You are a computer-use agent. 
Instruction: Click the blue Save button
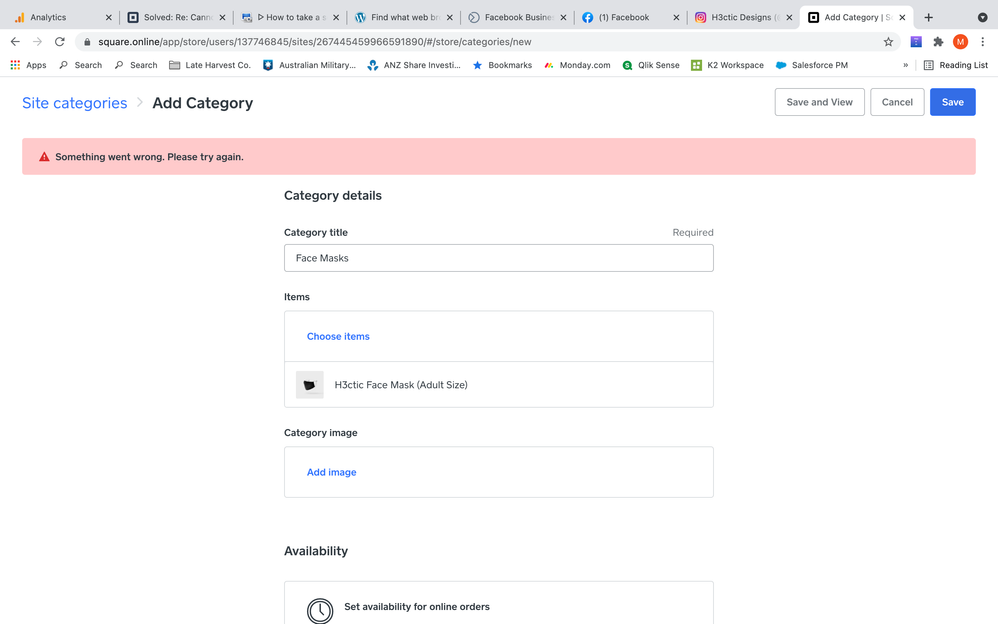coord(952,102)
